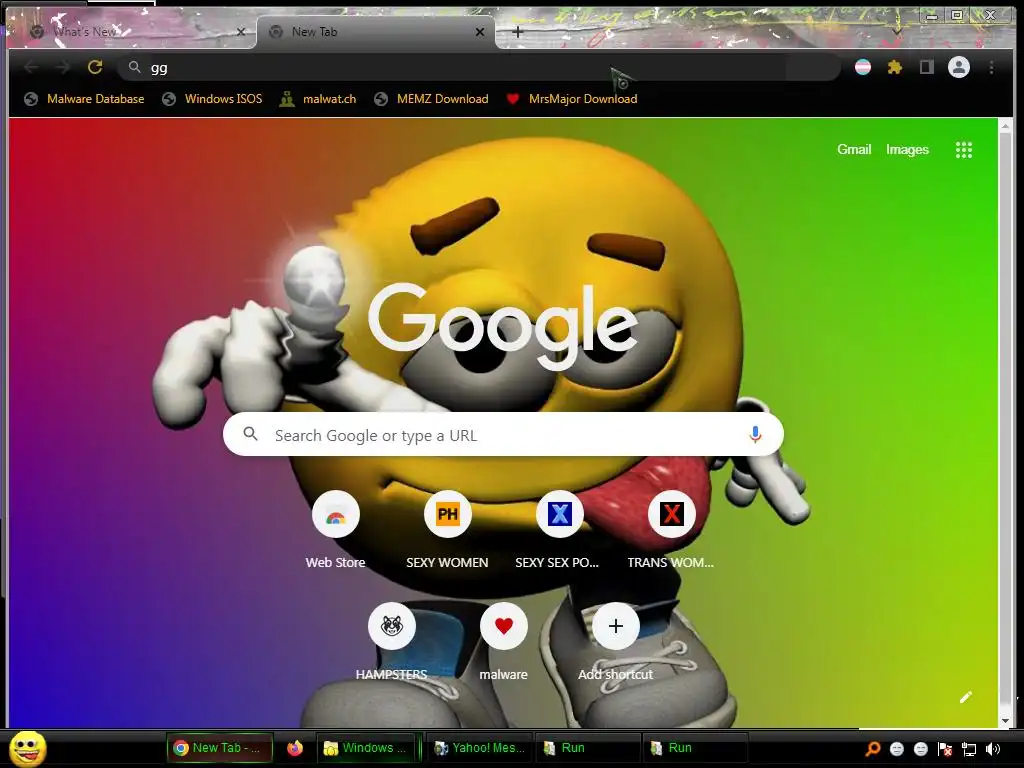Open the HAMPSTERS shortcut
Viewport: 1024px width, 768px height.
[x=392, y=626]
